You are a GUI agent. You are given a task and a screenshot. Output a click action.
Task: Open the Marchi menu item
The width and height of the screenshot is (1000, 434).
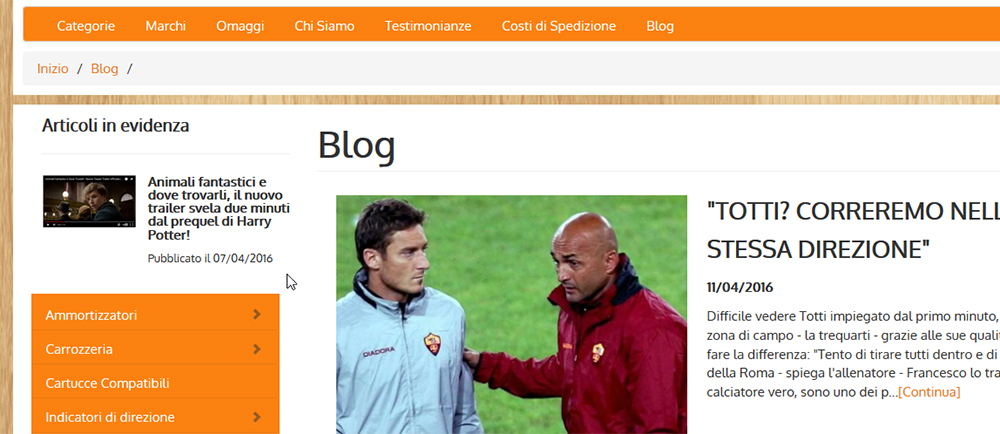coord(166,26)
